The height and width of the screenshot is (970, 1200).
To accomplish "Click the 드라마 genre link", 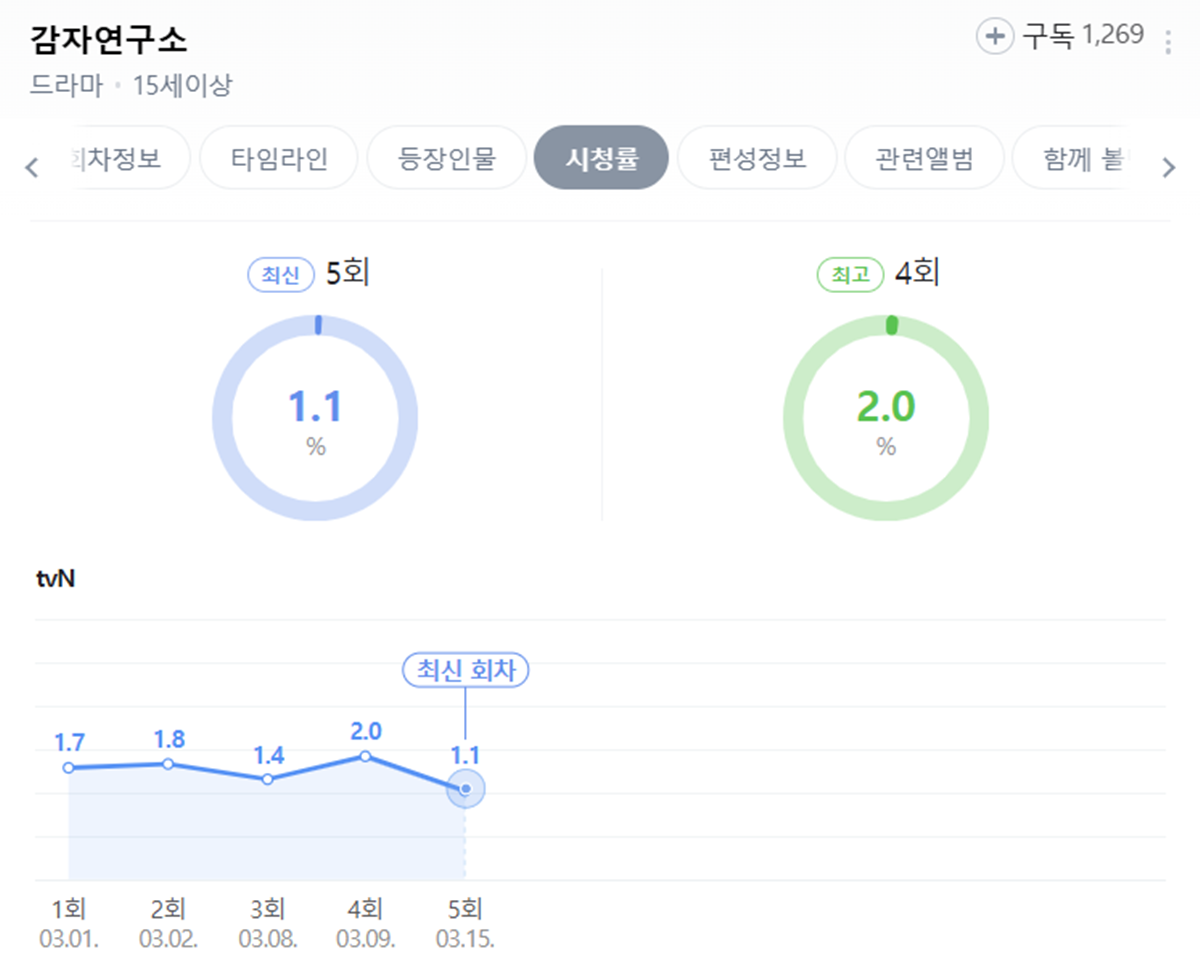I will [x=66, y=86].
